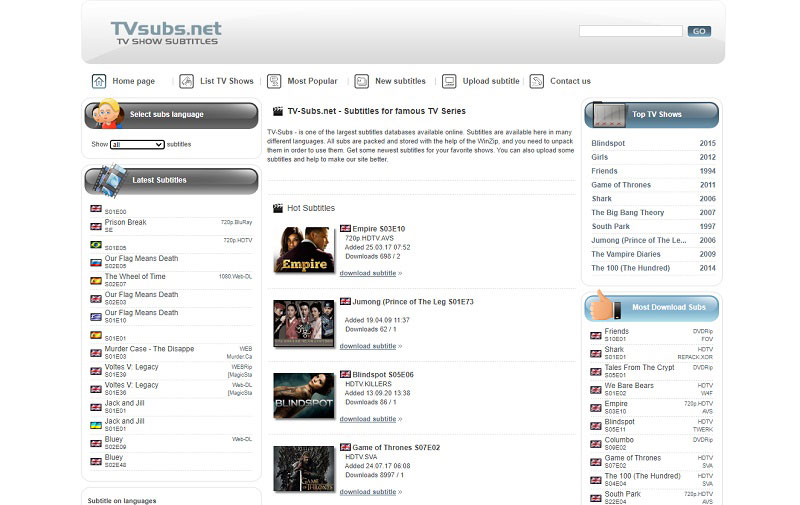Open Girls in Top TV Shows
The width and height of the screenshot is (800, 505).
pyautogui.click(x=599, y=157)
